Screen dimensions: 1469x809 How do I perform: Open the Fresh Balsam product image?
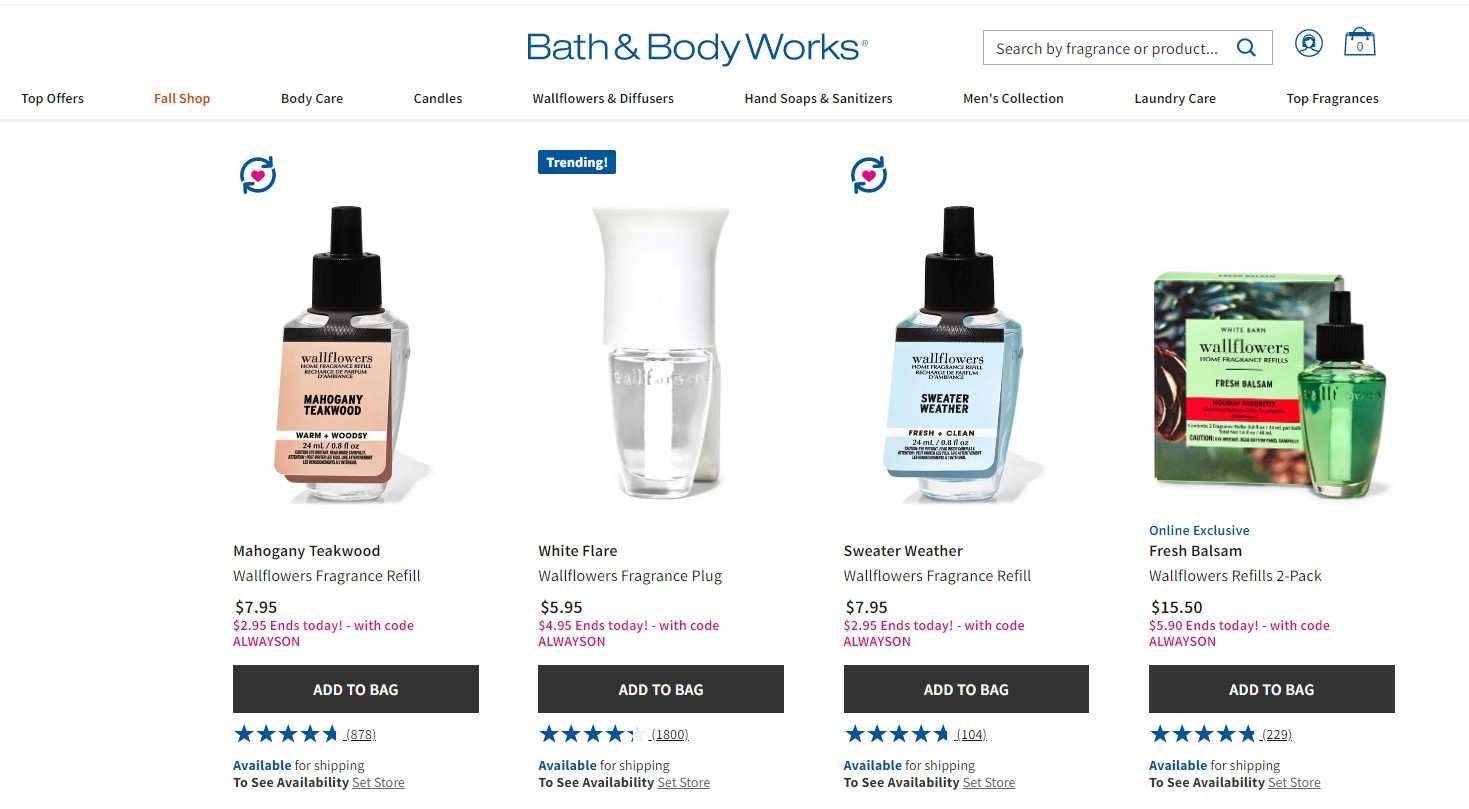(1272, 385)
